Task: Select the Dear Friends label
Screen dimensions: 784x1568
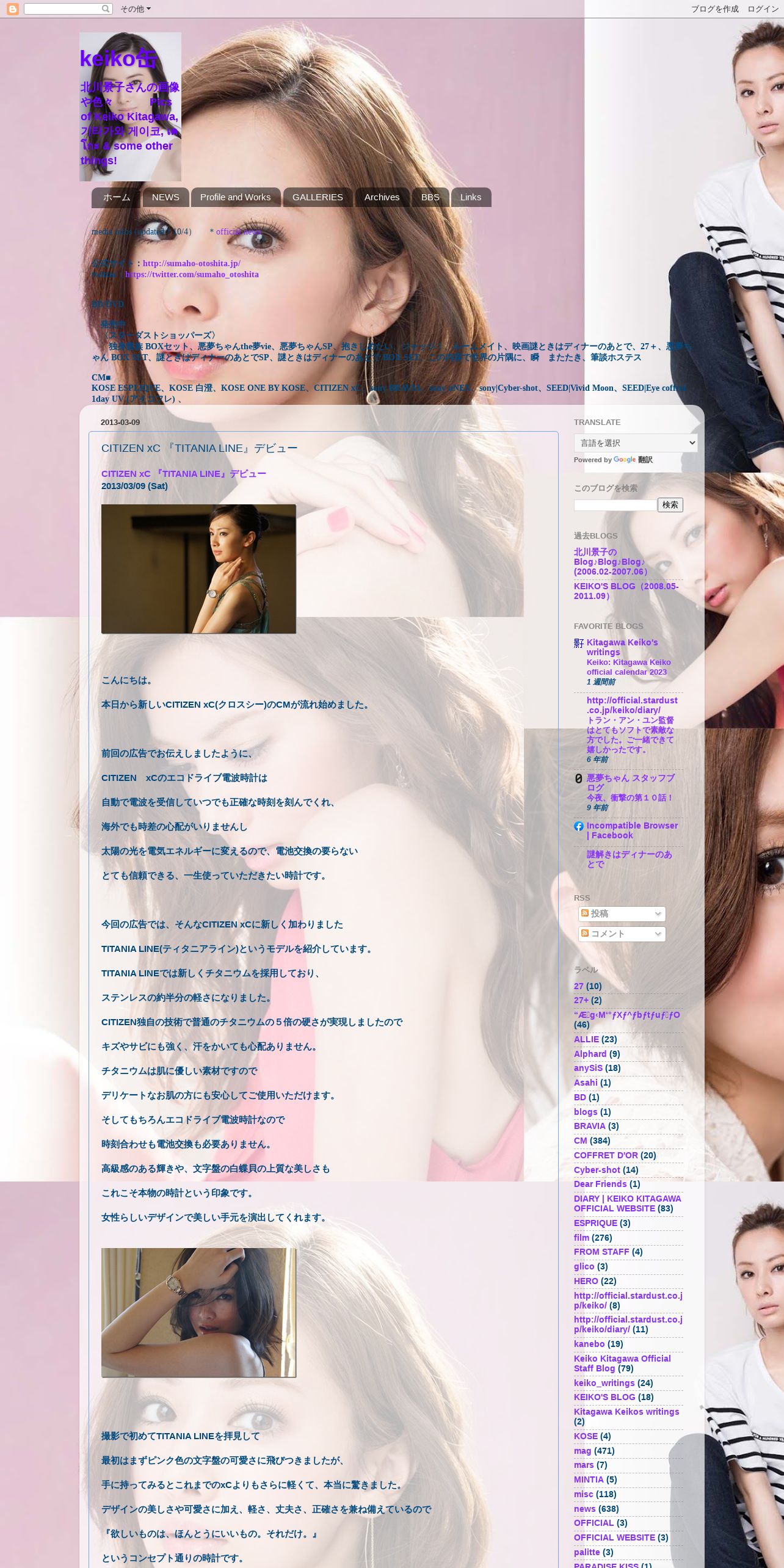Action: pyautogui.click(x=600, y=1184)
